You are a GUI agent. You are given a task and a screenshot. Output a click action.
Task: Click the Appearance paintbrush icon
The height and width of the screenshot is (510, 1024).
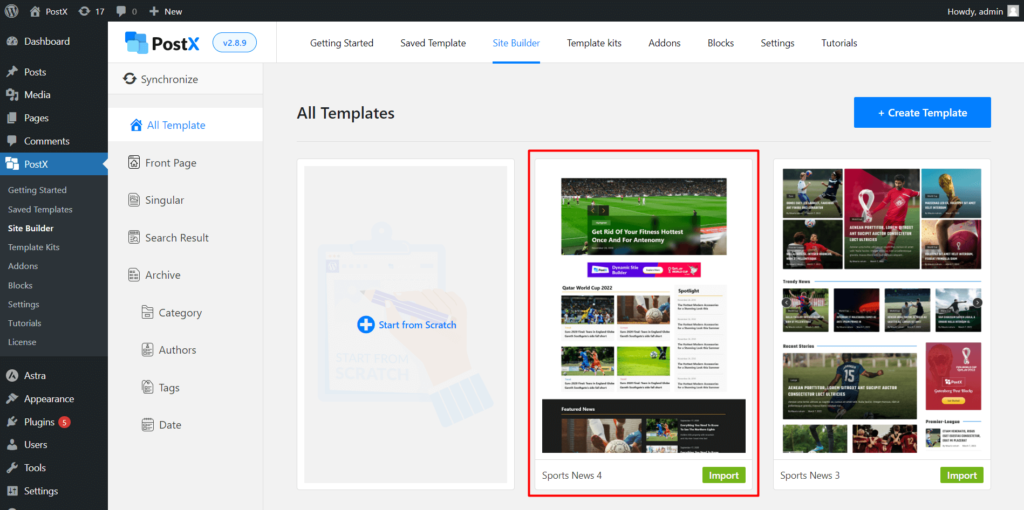tap(12, 399)
